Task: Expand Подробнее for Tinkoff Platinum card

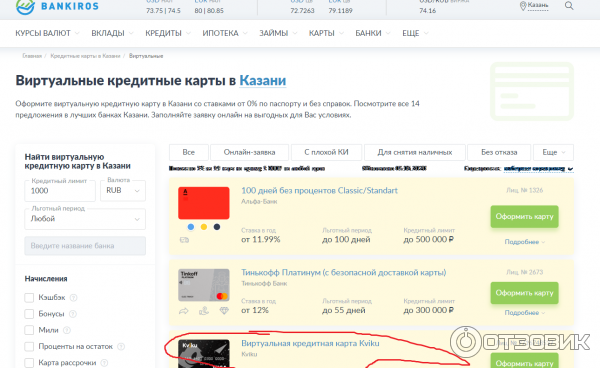Action: coord(525,313)
